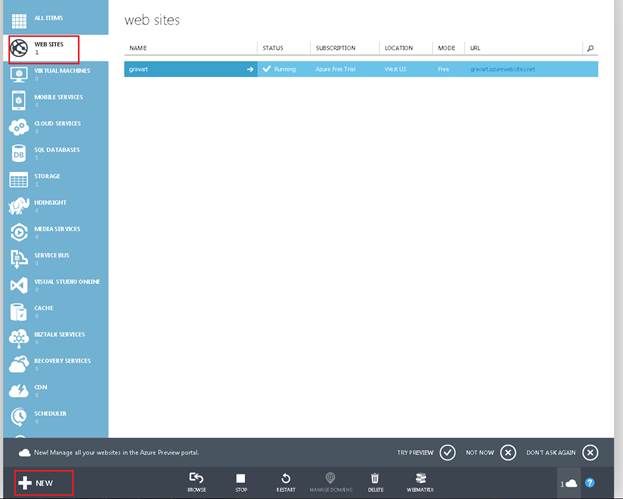Restart the selected web site
Screen dimensions: 623x499
tap(286, 482)
